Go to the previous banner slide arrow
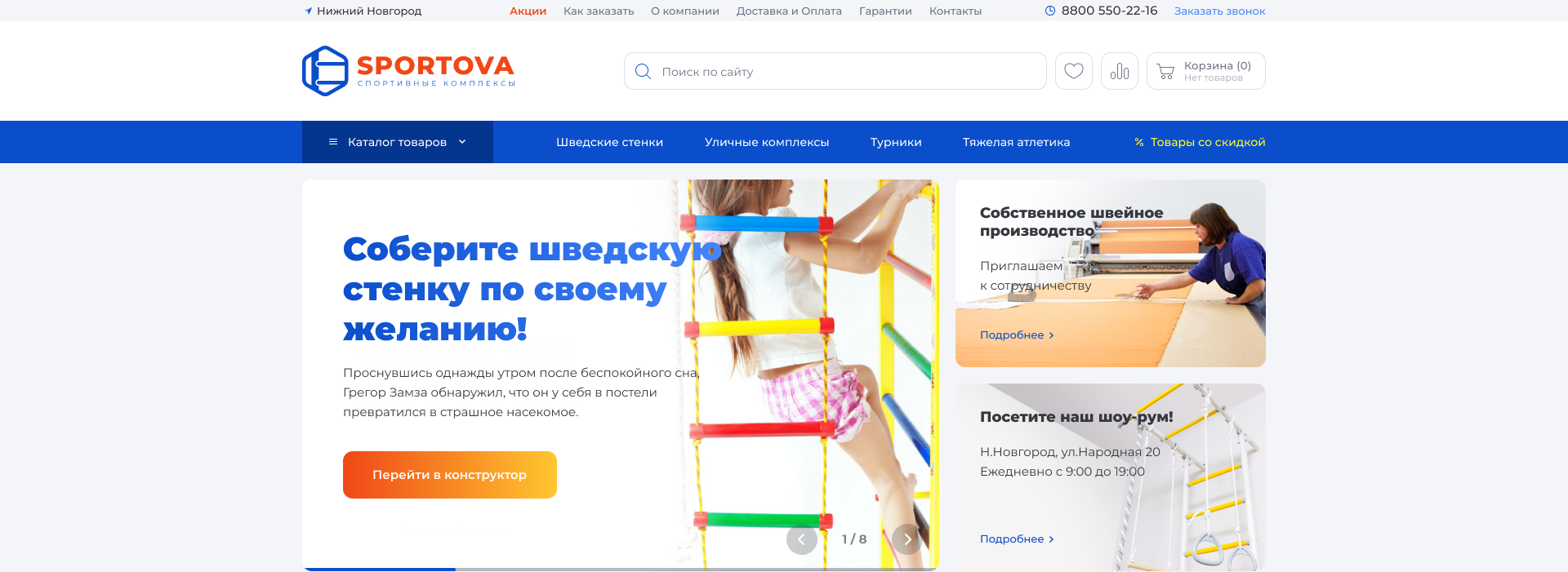 [x=802, y=539]
